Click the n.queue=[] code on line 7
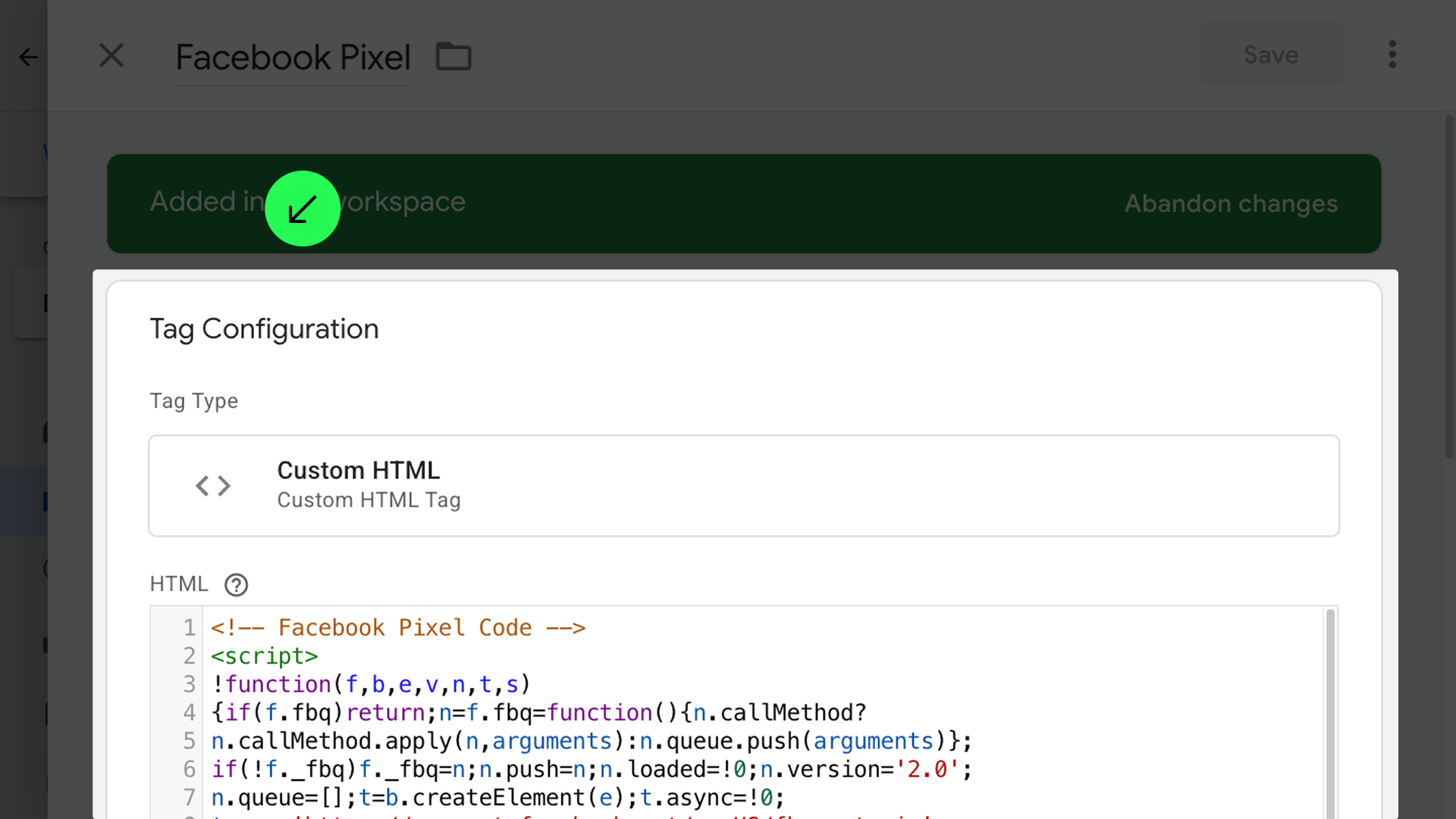This screenshot has width=1456, height=819. point(497,798)
